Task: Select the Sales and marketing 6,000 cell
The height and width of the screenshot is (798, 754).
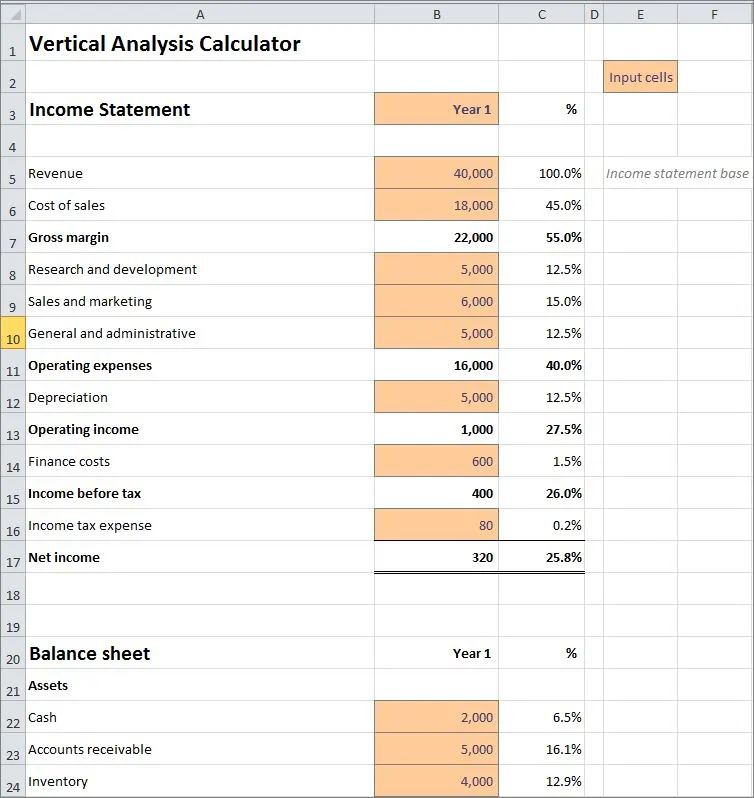Action: point(436,301)
